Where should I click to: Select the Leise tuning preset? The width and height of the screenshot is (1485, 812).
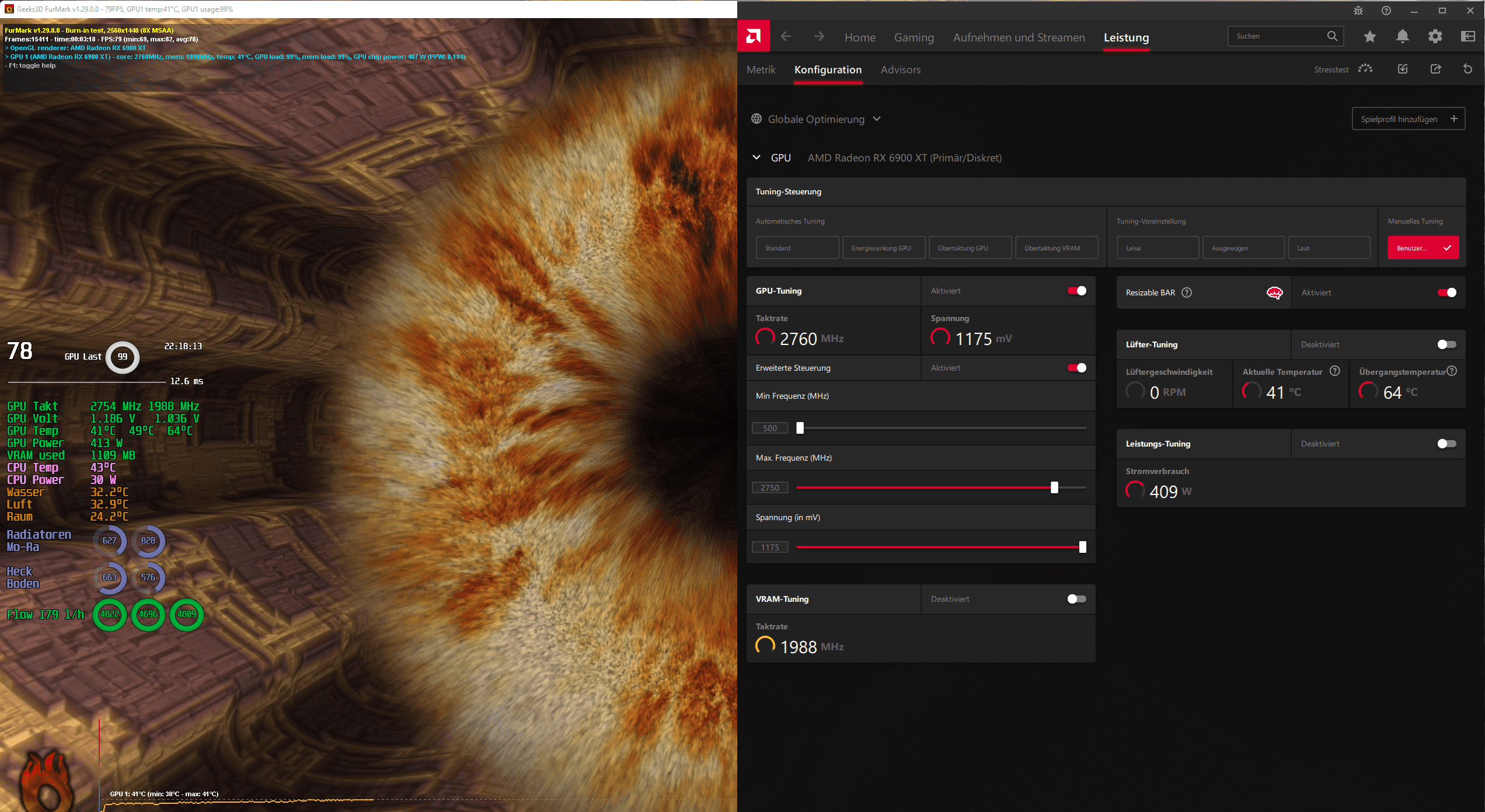coord(1158,248)
